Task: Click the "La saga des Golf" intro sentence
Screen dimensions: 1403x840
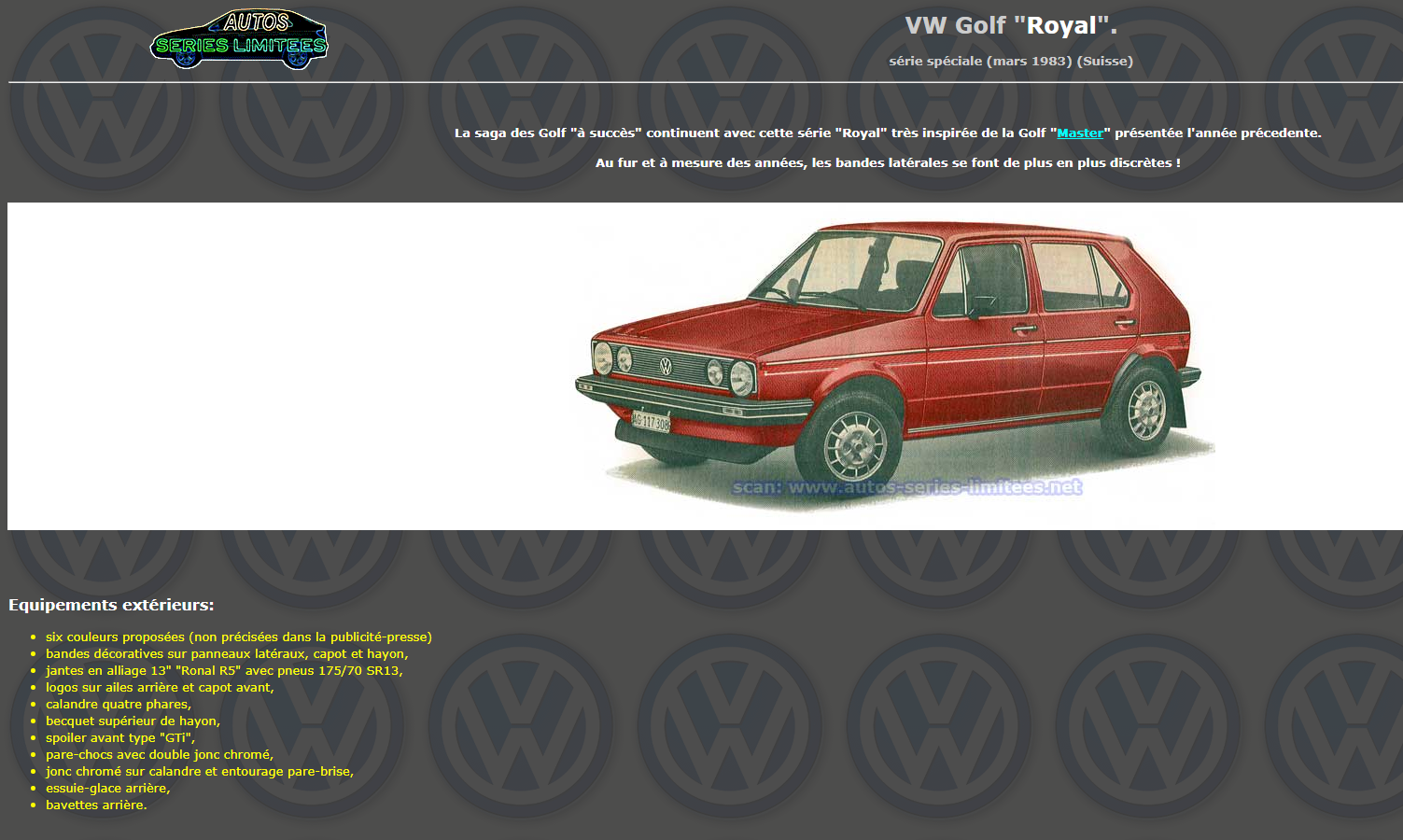Action: tap(747, 133)
